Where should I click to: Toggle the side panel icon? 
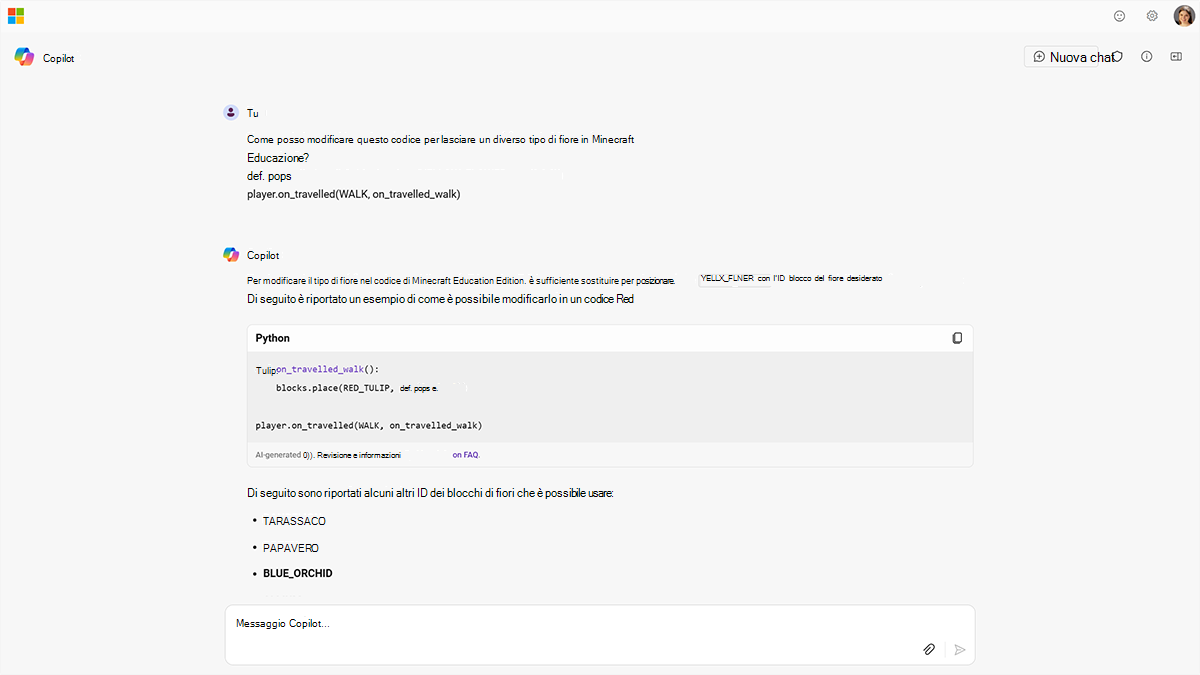1177,57
